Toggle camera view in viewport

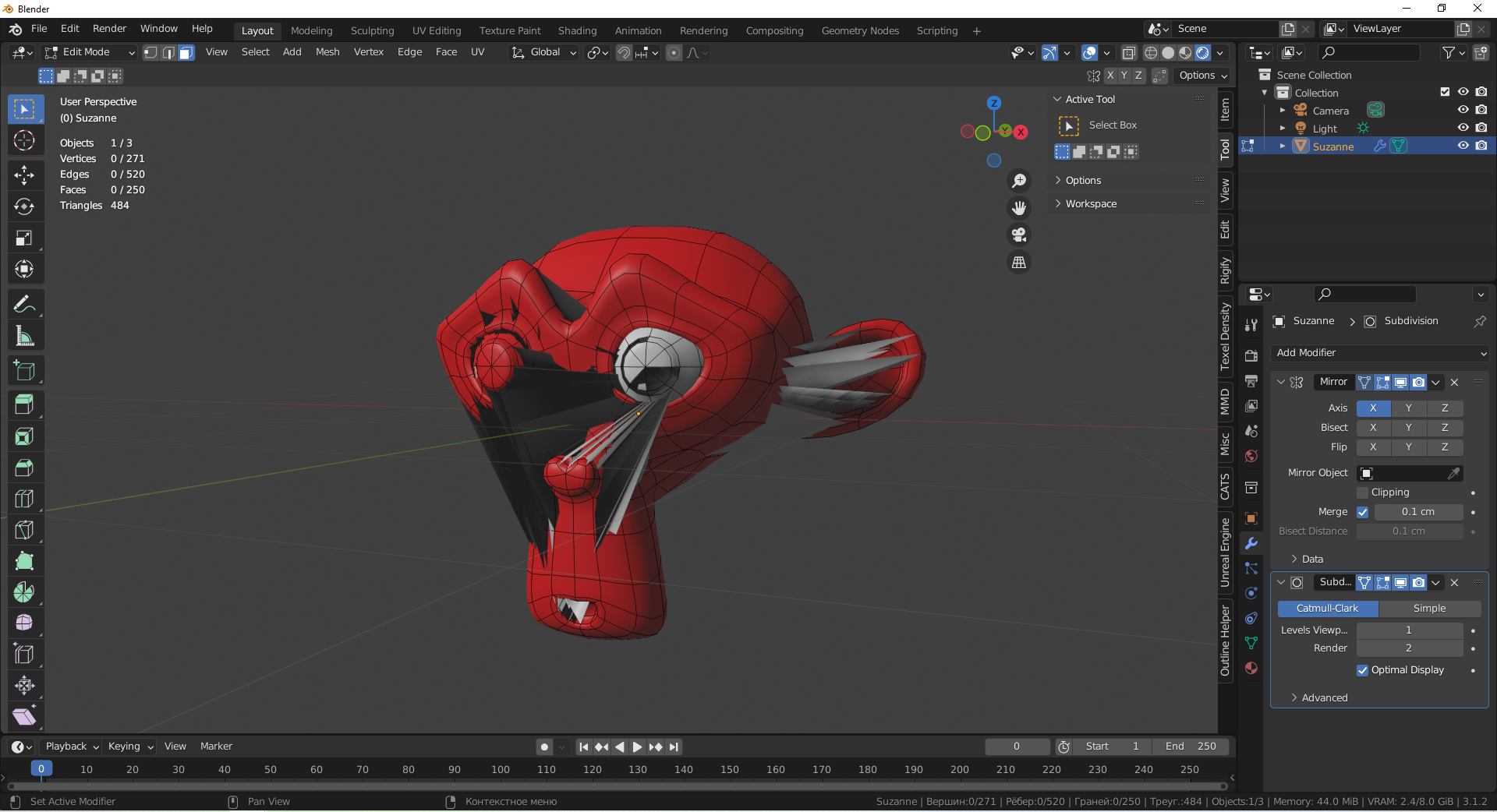click(x=1018, y=235)
